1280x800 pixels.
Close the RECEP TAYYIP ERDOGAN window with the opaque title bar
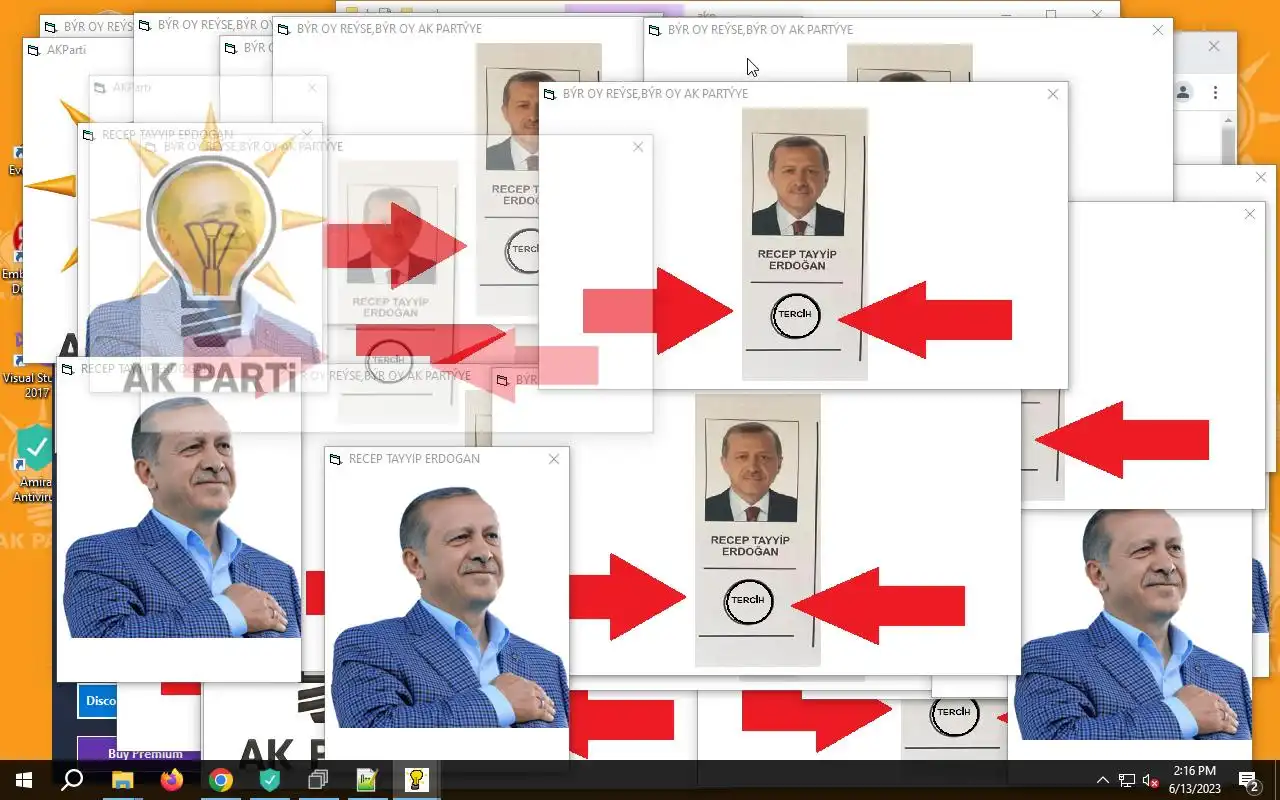coord(554,459)
